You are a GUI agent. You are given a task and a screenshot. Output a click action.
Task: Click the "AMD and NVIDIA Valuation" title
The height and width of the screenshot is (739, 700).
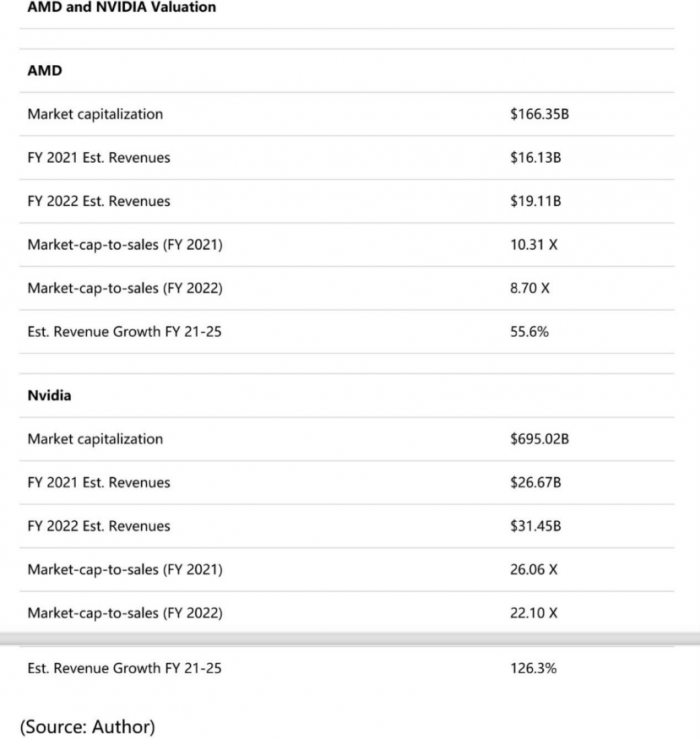[121, 7]
